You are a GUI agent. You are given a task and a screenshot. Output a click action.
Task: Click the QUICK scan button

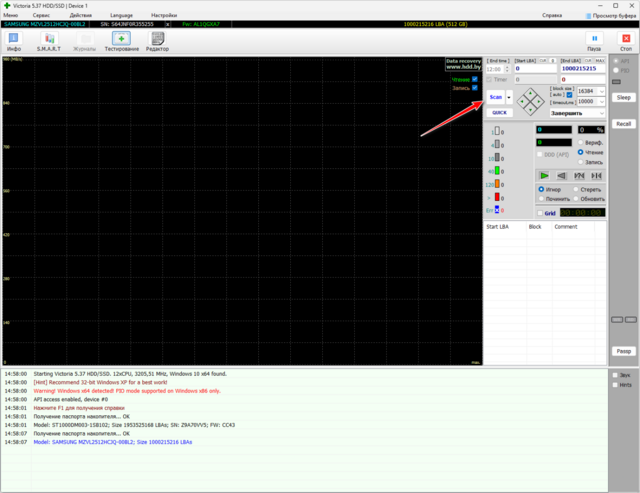click(499, 113)
